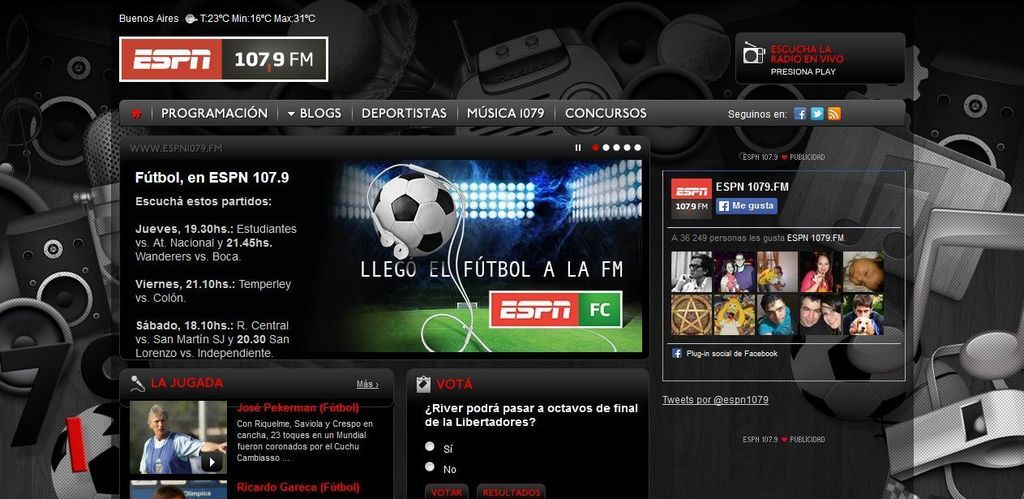The image size is (1024, 499).
Task: Open the Twitter icon in the navigation bar
Action: click(817, 114)
